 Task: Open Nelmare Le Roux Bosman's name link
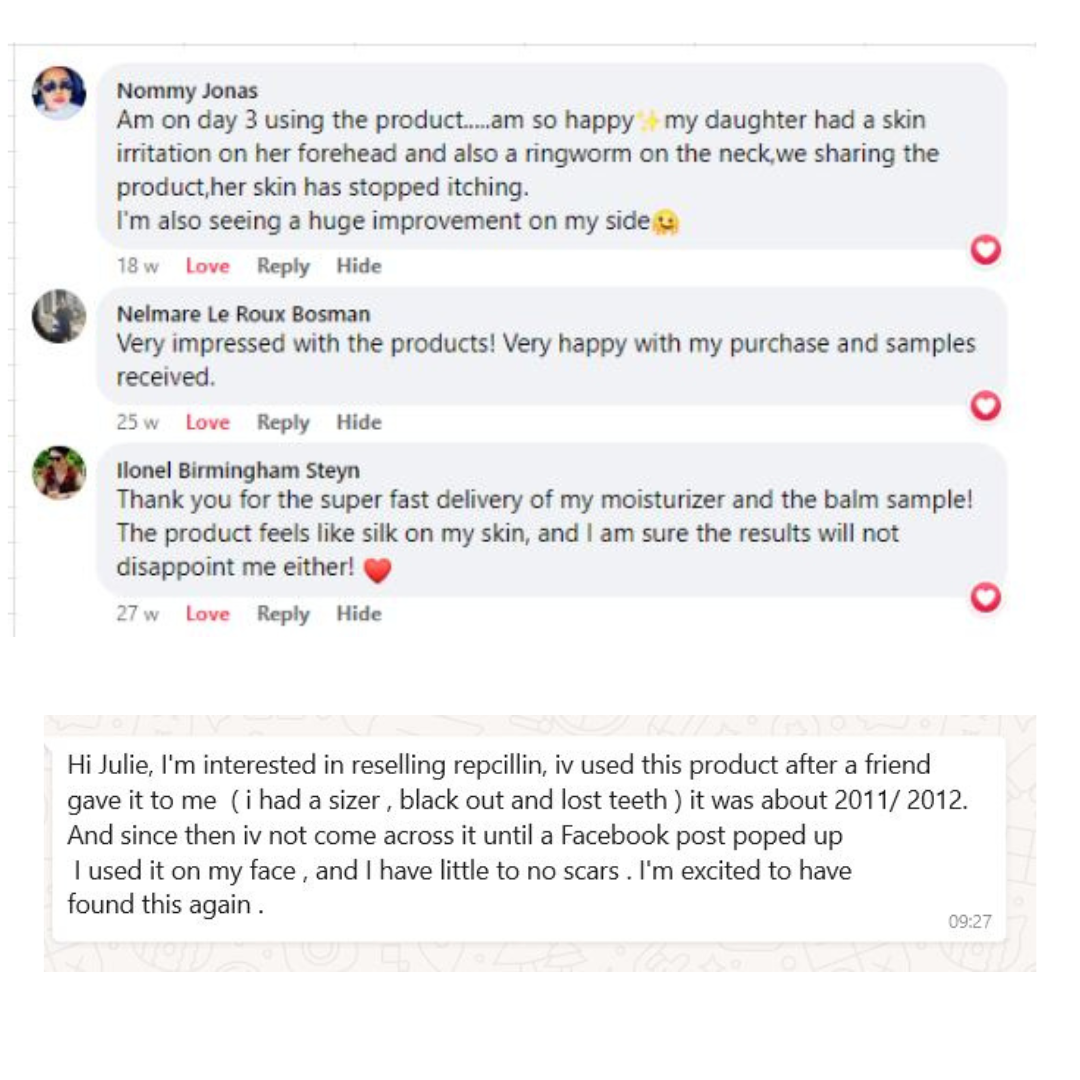(x=243, y=314)
